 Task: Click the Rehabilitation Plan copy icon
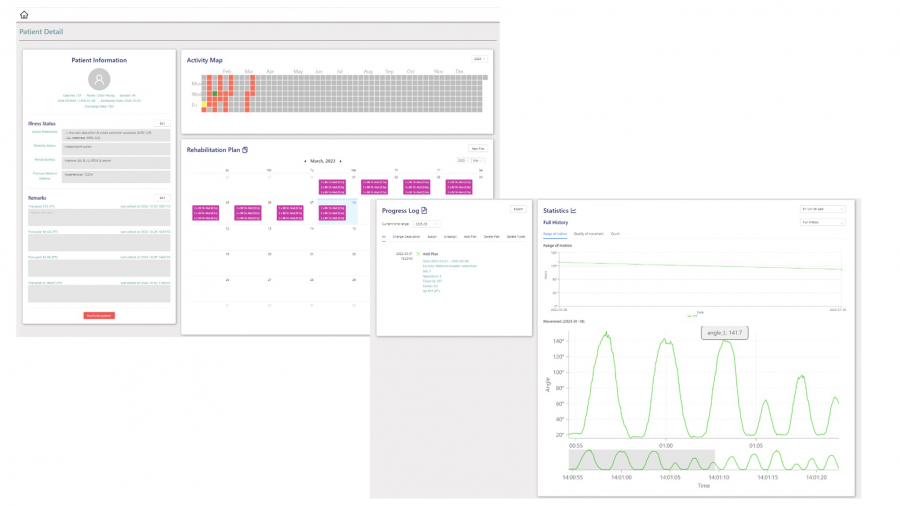pyautogui.click(x=246, y=150)
